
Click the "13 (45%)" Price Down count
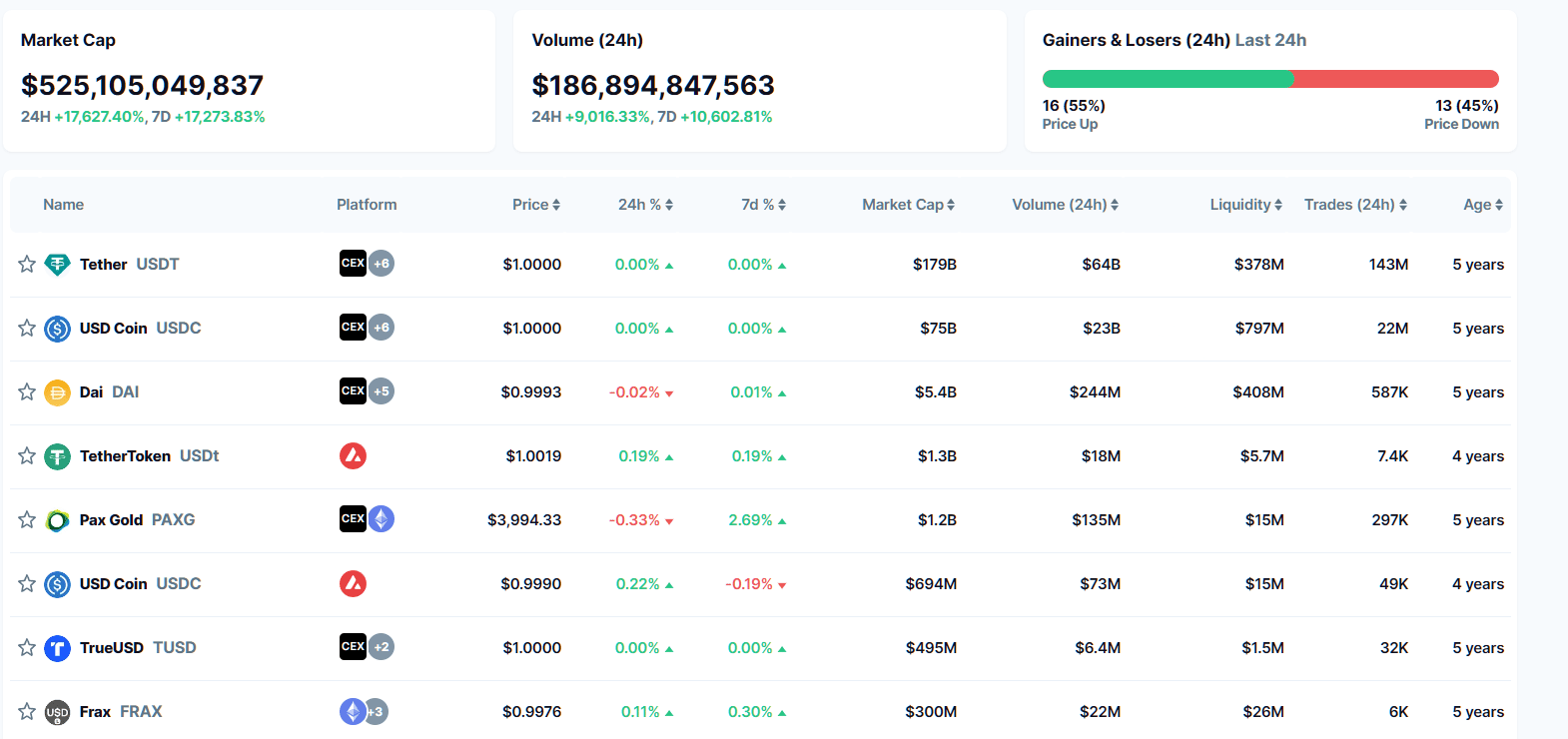[x=1467, y=105]
